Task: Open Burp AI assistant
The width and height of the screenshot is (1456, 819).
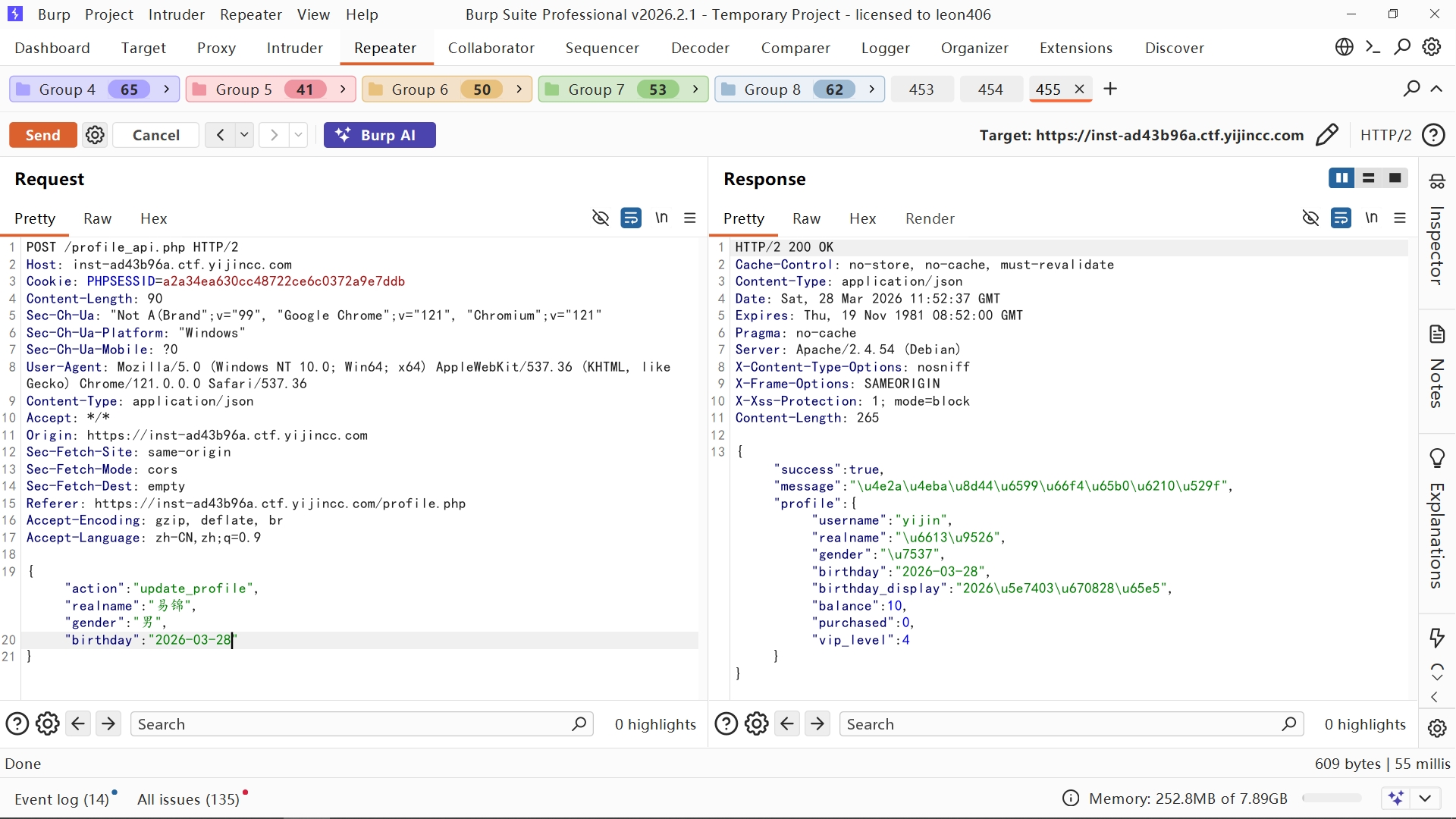Action: [x=379, y=135]
